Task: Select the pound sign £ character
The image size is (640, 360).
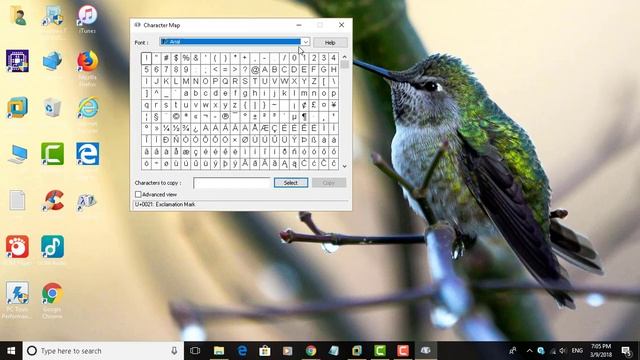Action: pyautogui.click(x=314, y=105)
